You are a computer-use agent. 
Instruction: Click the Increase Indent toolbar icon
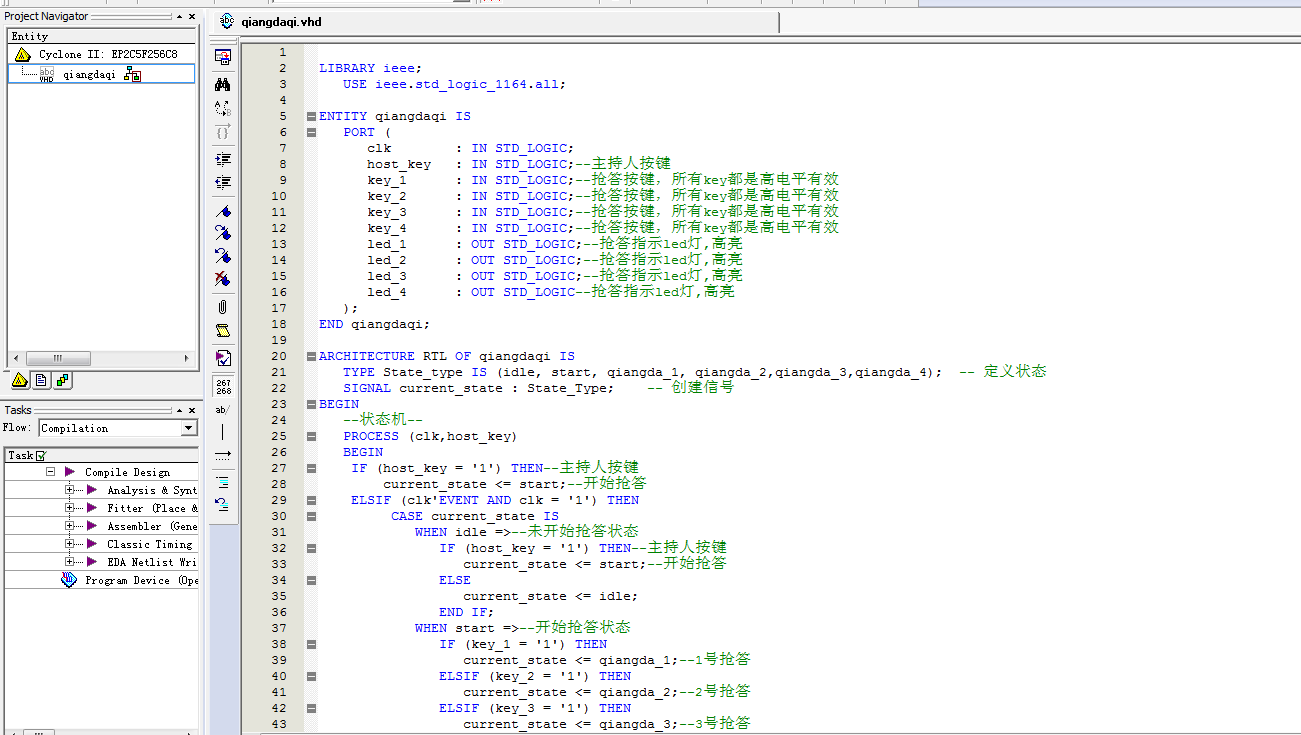223,158
